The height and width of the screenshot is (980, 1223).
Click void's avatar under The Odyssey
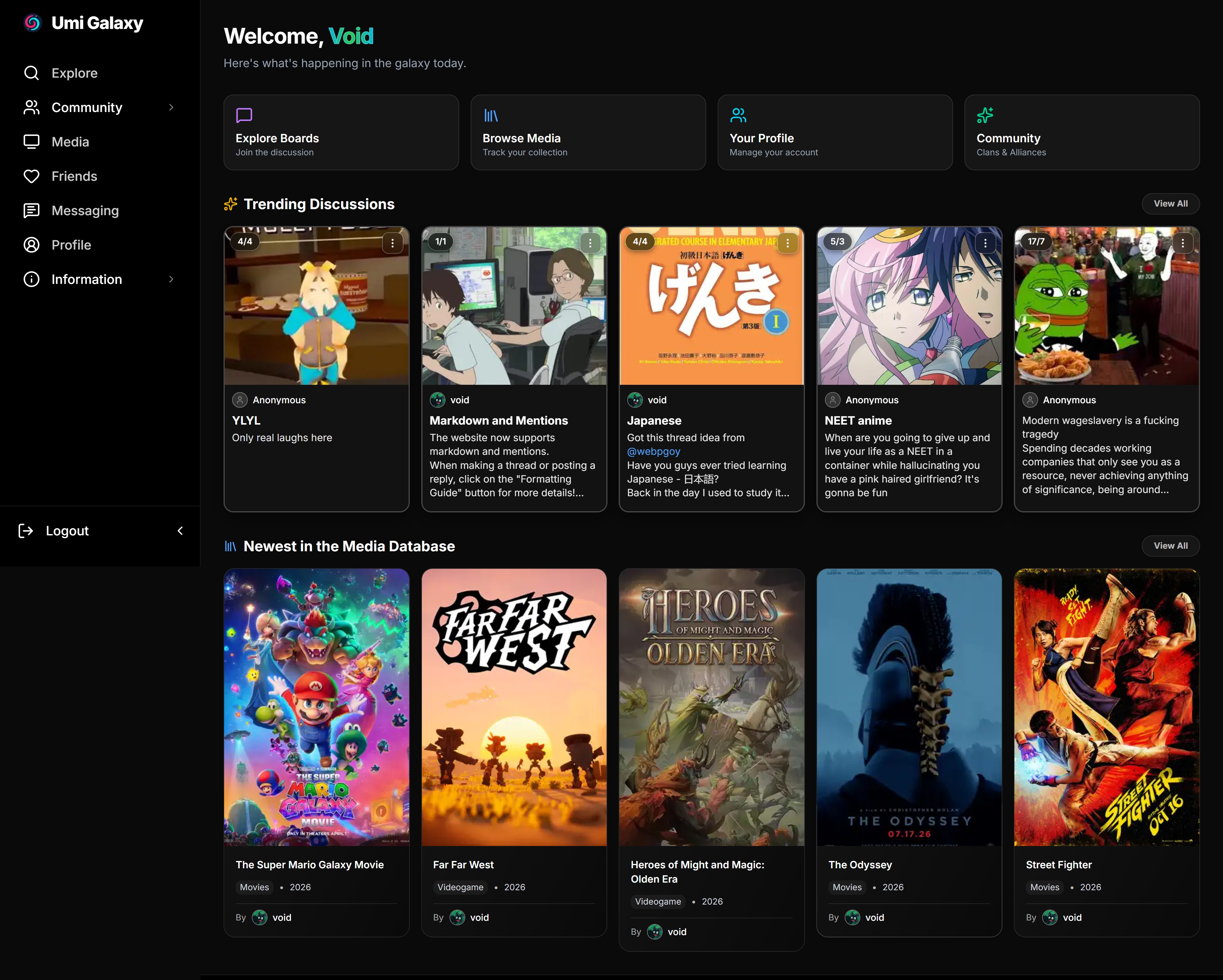(x=853, y=918)
